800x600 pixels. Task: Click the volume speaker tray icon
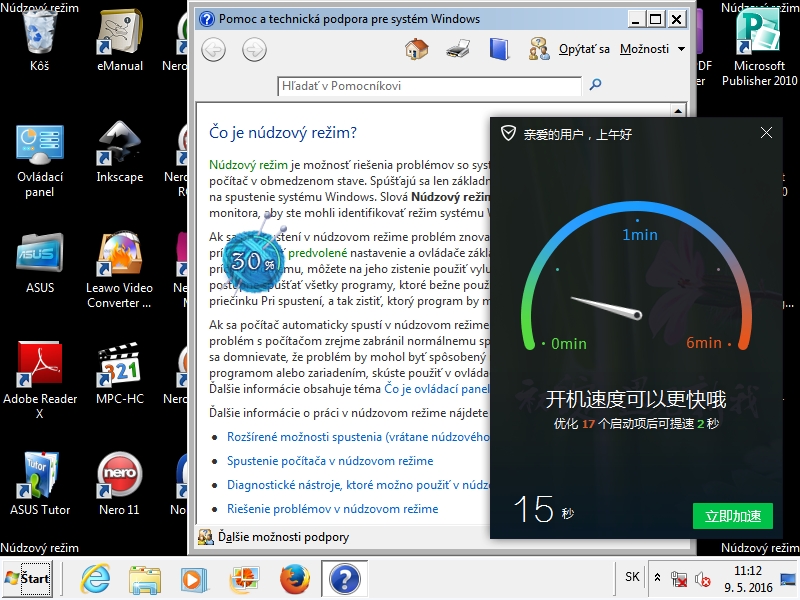[x=702, y=579]
